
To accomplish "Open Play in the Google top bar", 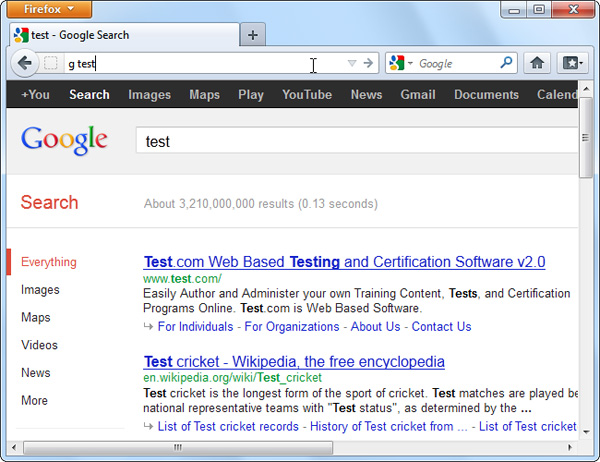I will (251, 95).
